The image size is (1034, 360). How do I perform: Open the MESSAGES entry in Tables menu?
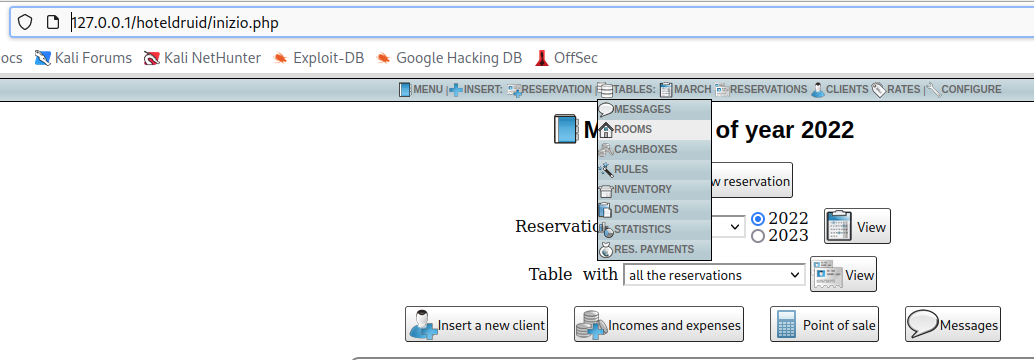[654, 109]
